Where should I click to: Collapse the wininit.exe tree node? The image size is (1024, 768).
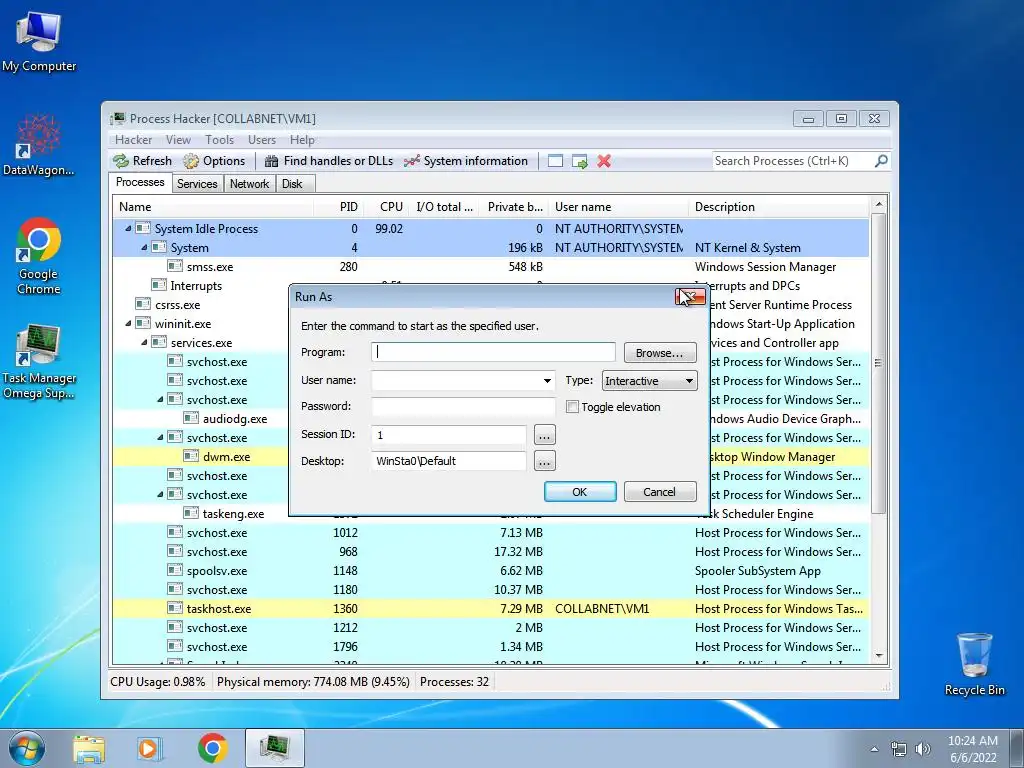128,323
